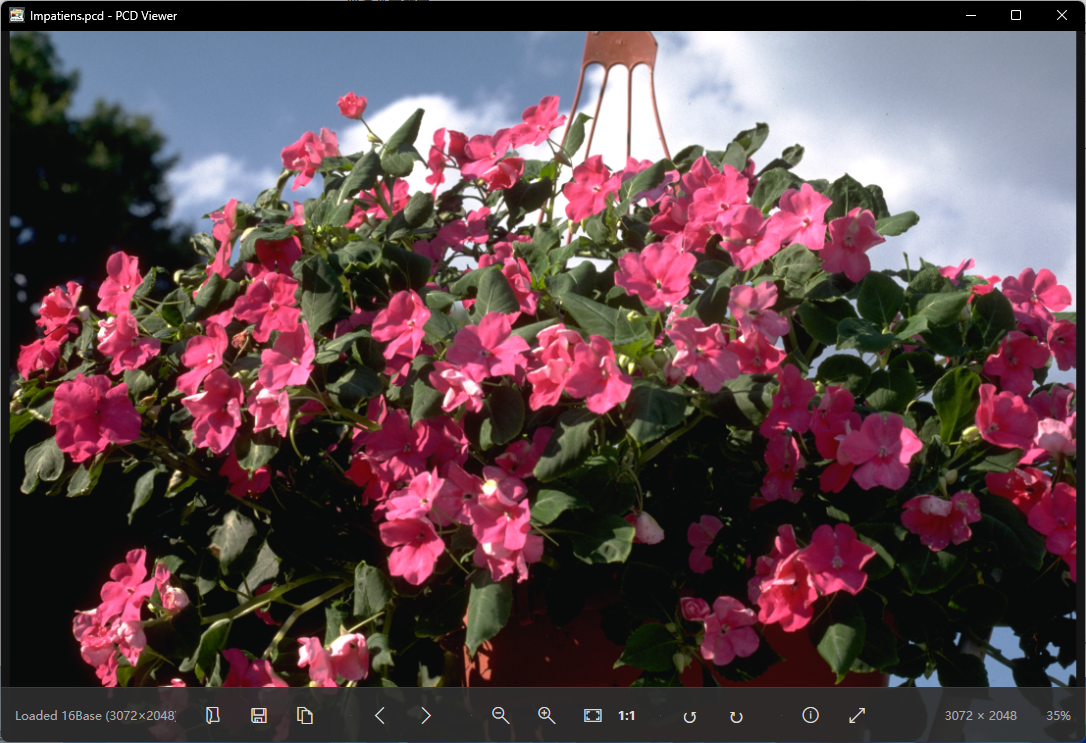Image resolution: width=1086 pixels, height=743 pixels.
Task: Save the image with the floppy disk icon
Action: coord(259,715)
